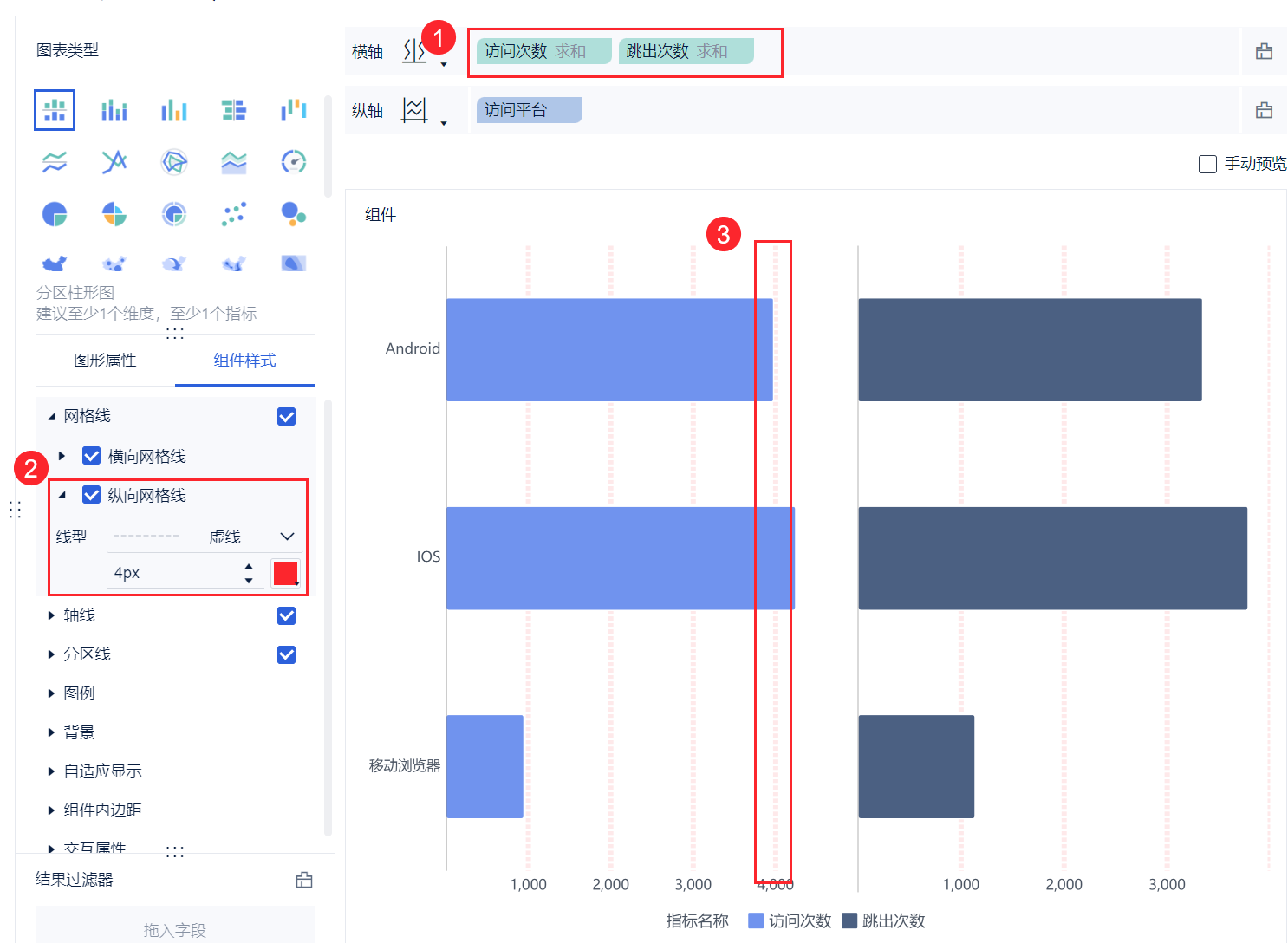Viewport: 1288px width, 943px height.
Task: Toggle the 横向网格线 checkbox
Action: pyautogui.click(x=91, y=456)
